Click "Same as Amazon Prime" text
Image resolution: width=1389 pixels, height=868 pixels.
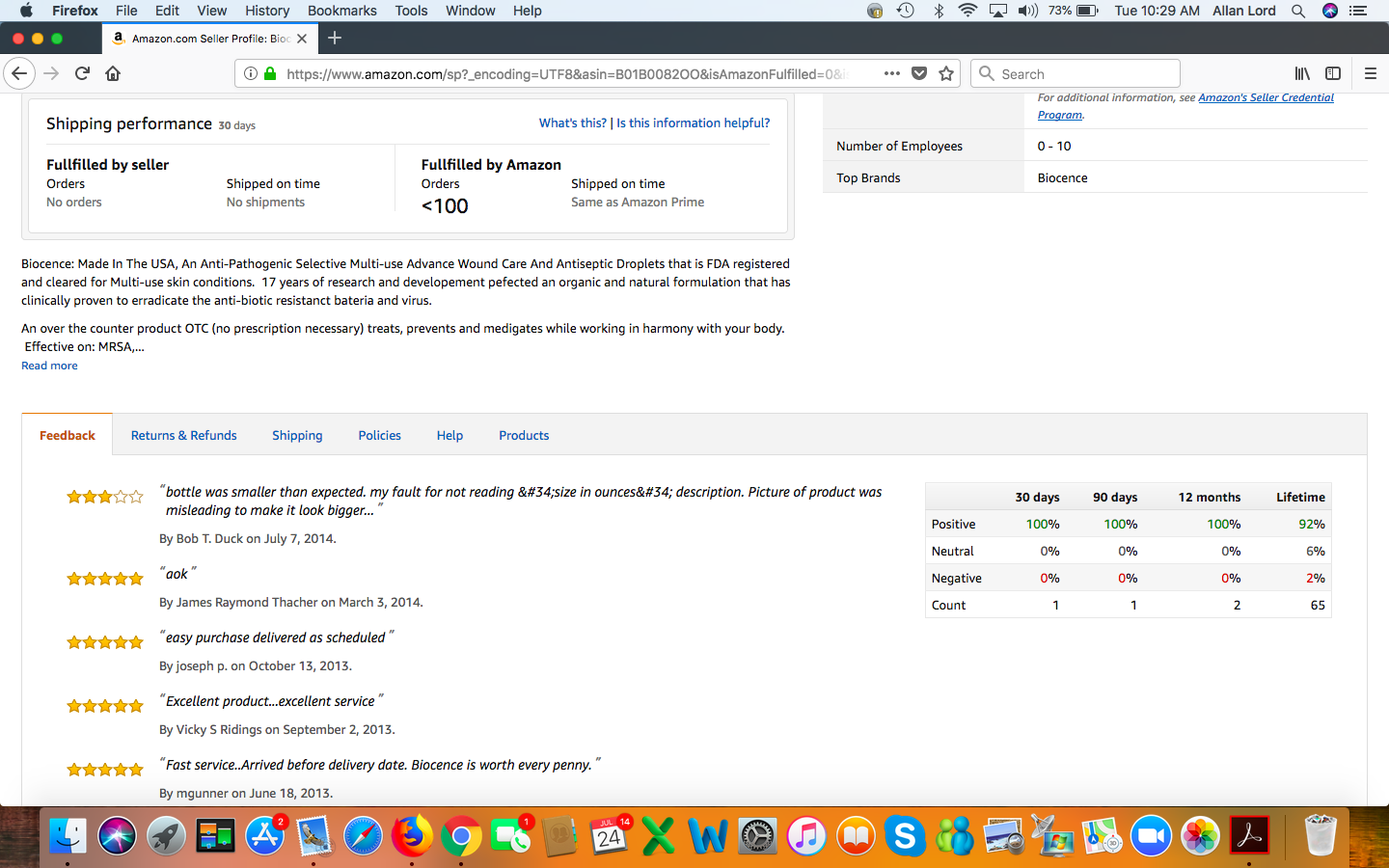(x=638, y=202)
